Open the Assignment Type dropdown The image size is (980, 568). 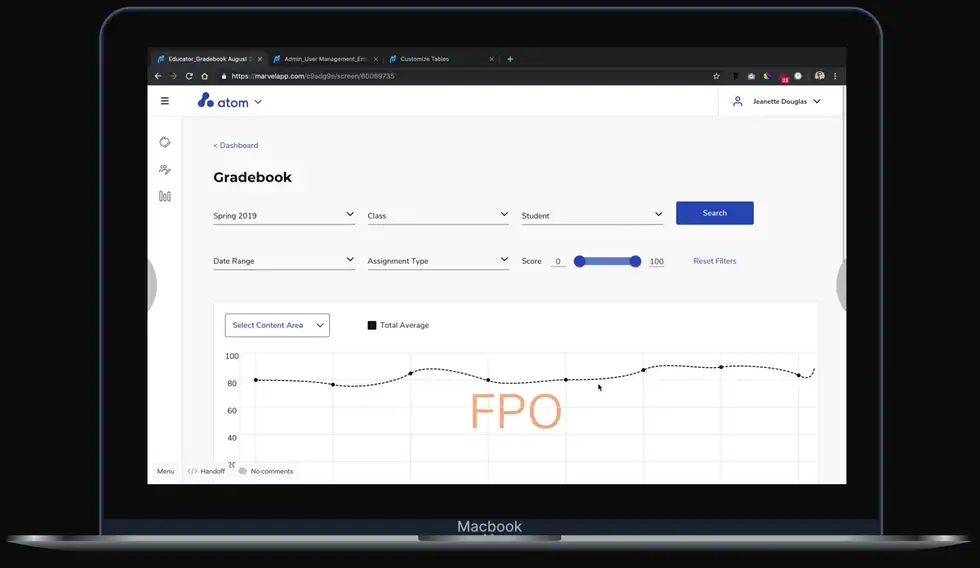coord(438,261)
